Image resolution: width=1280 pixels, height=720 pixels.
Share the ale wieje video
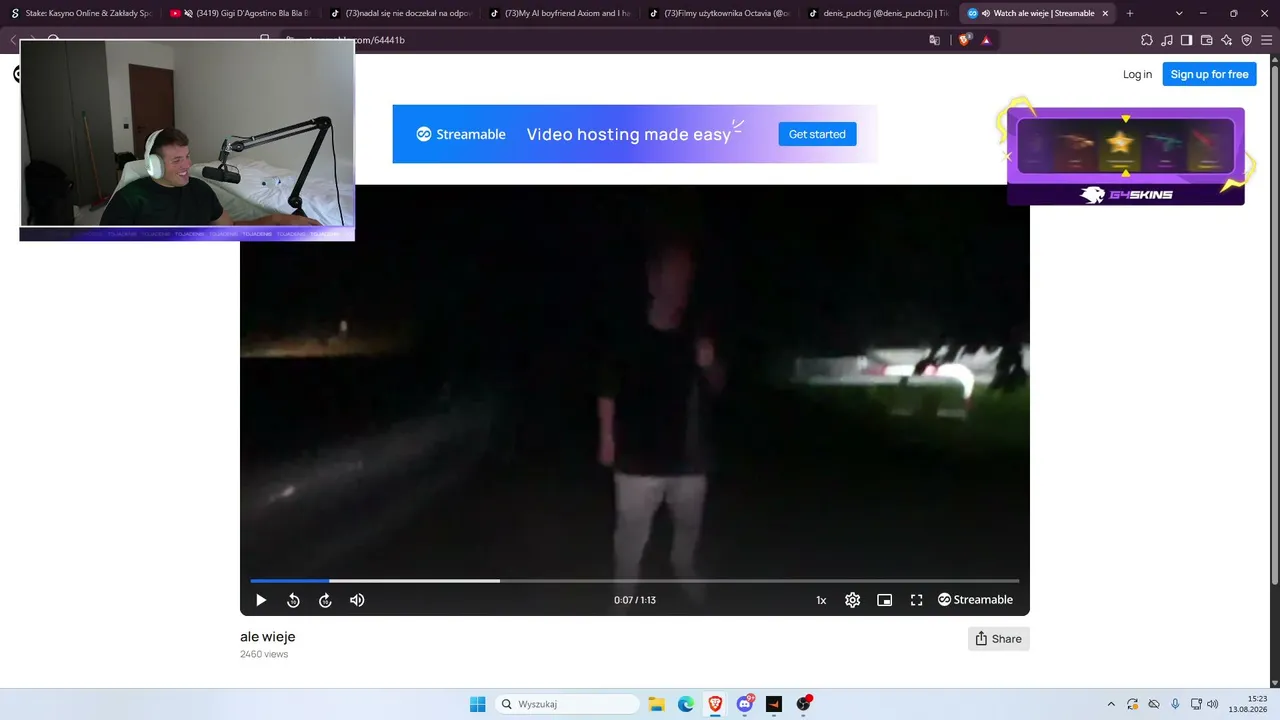pyautogui.click(x=998, y=639)
